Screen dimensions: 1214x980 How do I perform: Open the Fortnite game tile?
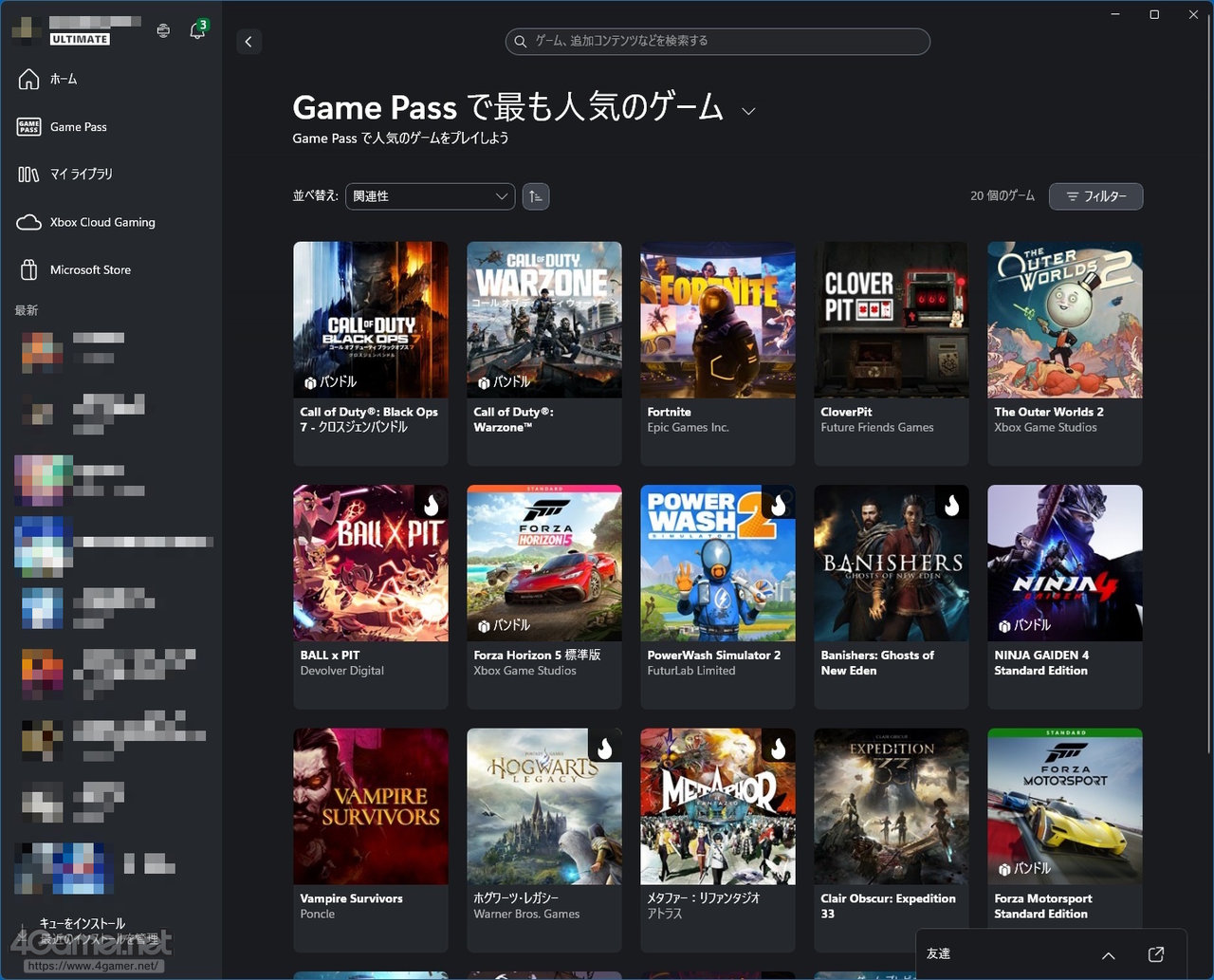718,352
